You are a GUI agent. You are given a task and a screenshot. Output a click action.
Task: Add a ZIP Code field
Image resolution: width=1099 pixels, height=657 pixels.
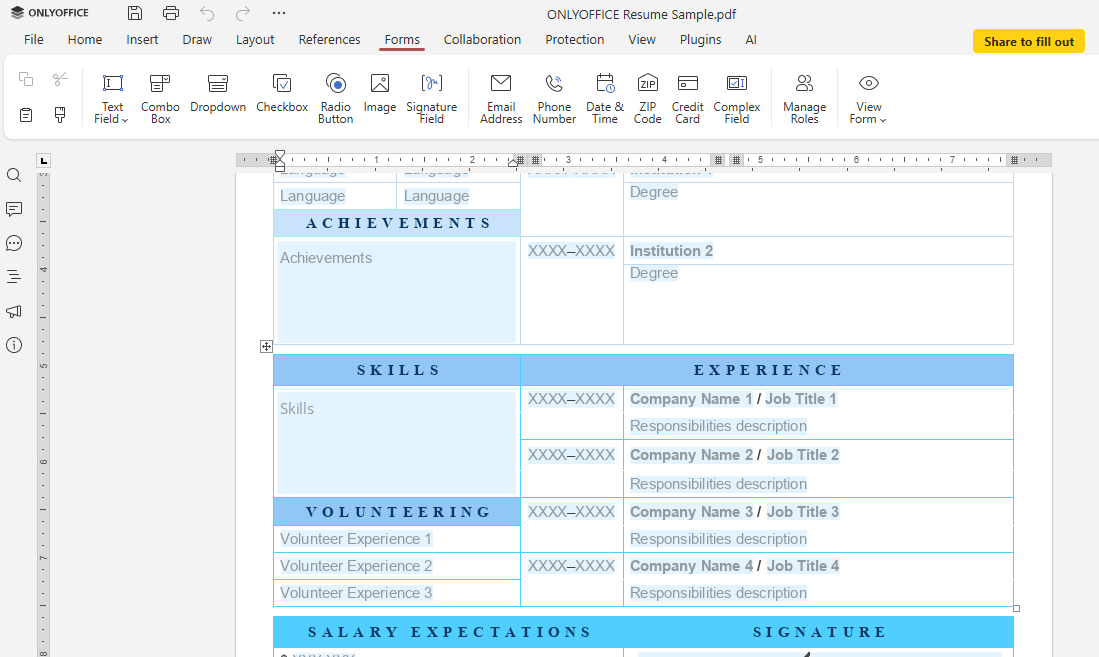click(x=647, y=97)
